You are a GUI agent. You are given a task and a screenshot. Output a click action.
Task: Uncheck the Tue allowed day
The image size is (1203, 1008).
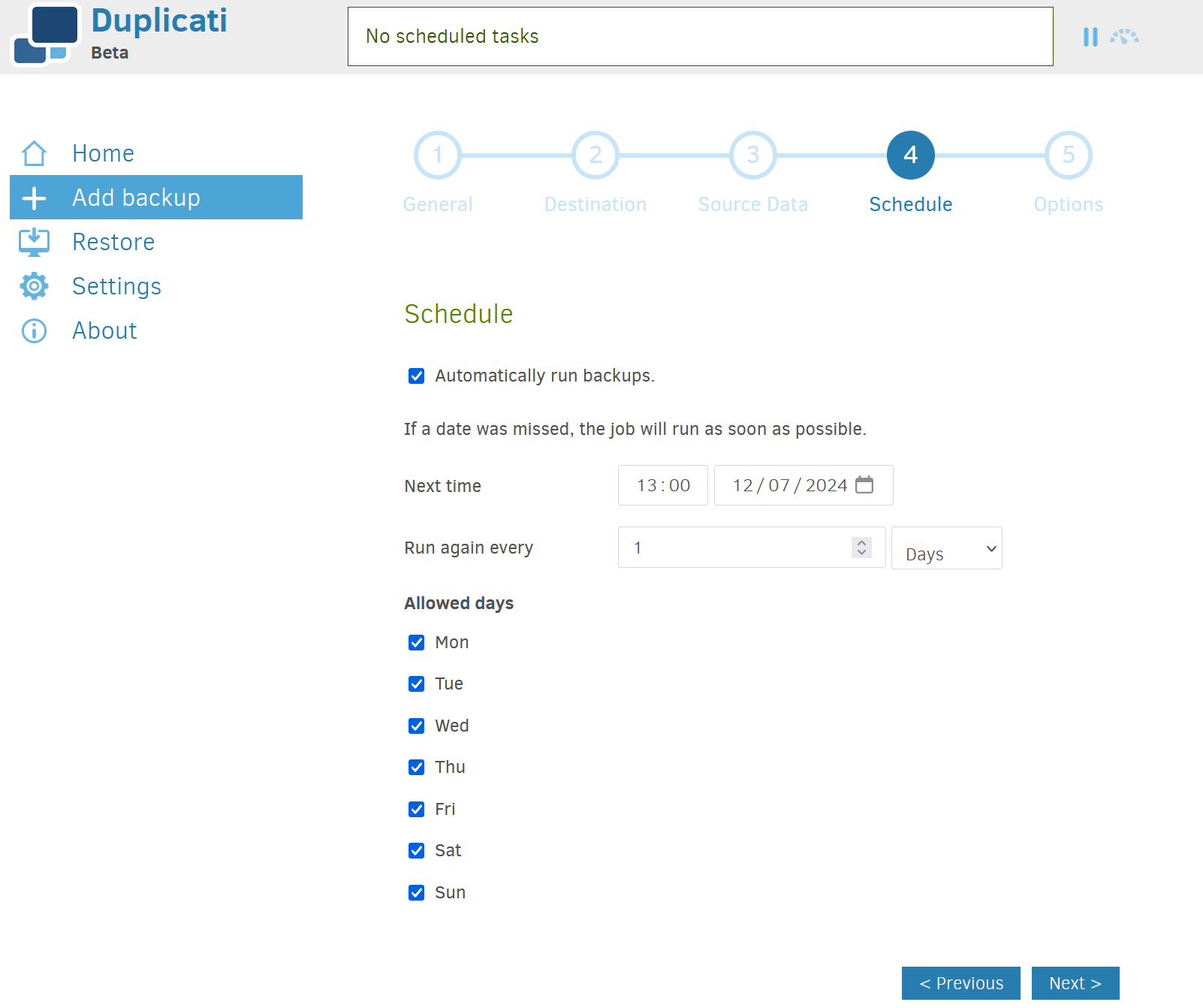[x=417, y=684]
